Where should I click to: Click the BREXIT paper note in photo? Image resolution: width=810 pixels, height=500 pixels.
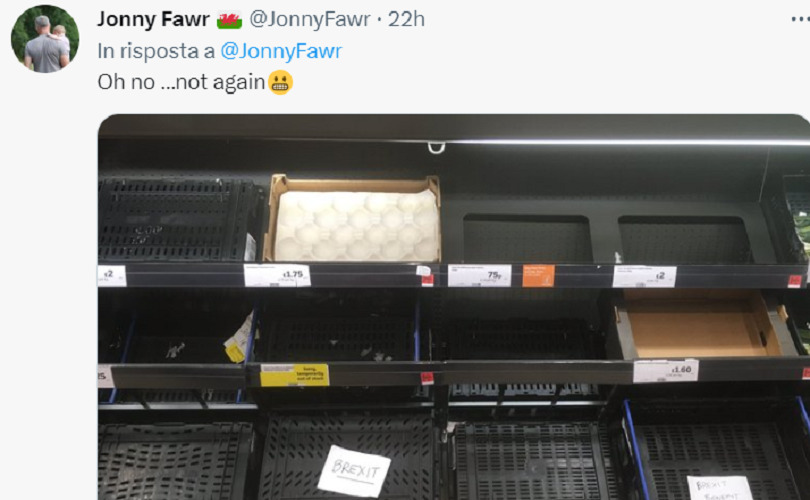(354, 471)
